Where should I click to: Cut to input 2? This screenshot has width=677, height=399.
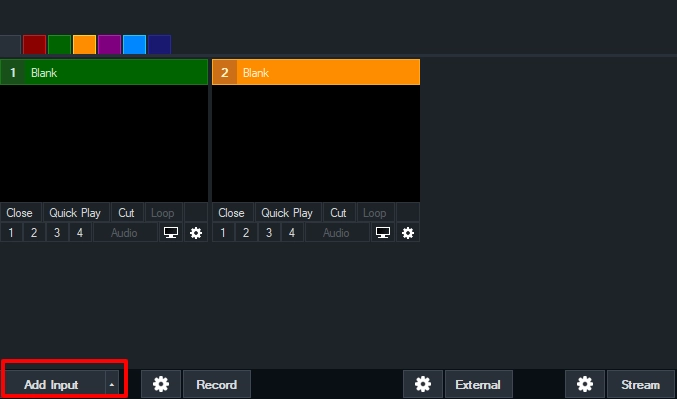click(x=339, y=213)
